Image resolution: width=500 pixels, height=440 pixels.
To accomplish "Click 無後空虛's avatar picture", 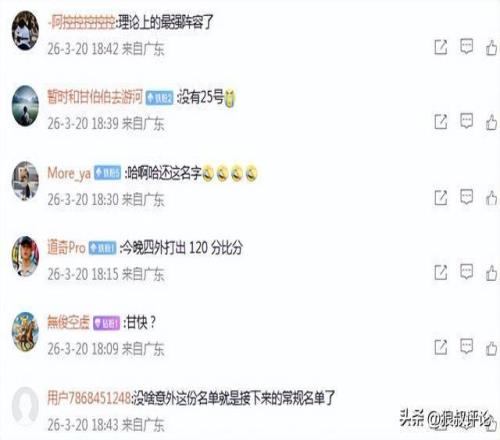I will point(25,332).
